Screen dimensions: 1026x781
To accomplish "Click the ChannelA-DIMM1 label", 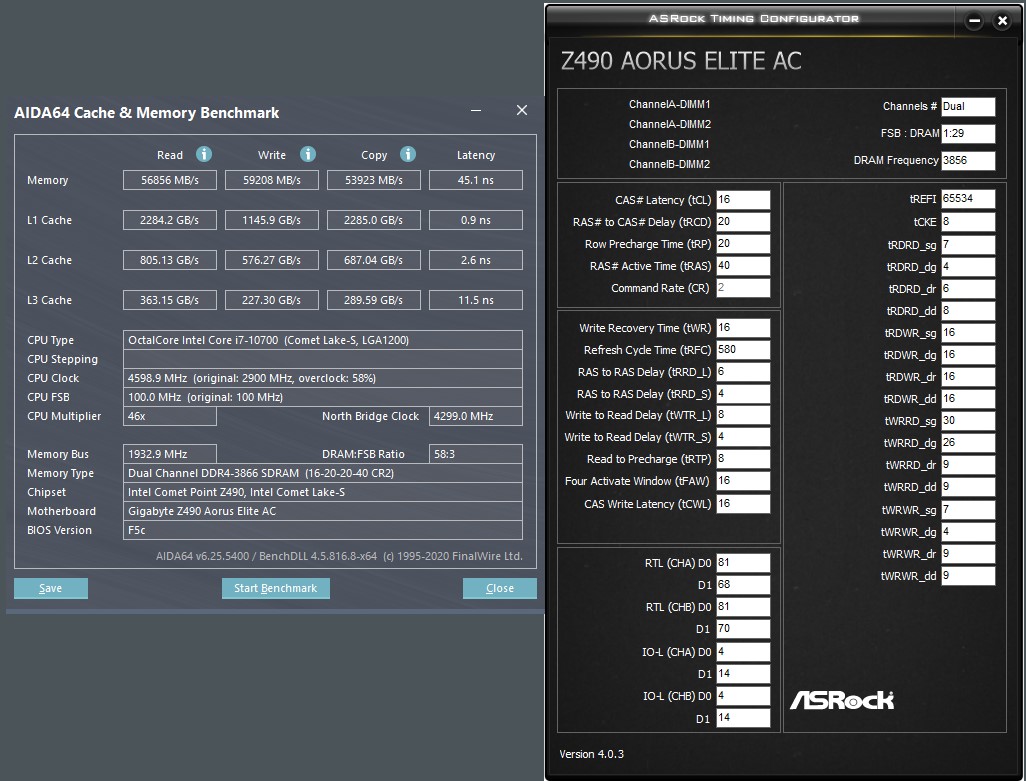I will point(669,104).
